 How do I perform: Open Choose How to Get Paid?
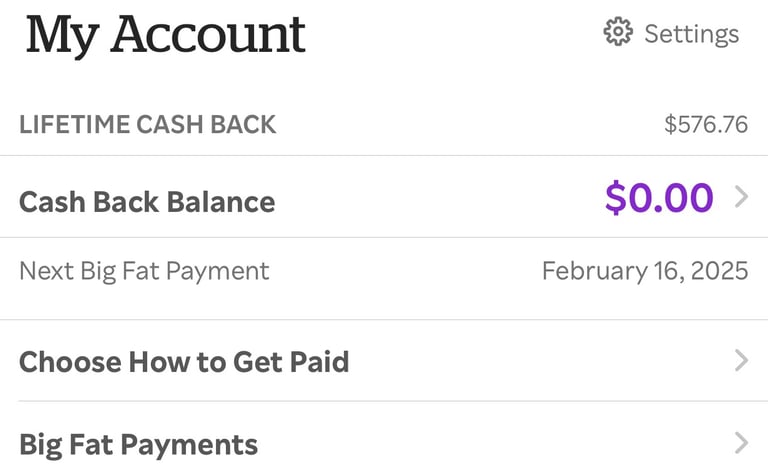point(184,361)
